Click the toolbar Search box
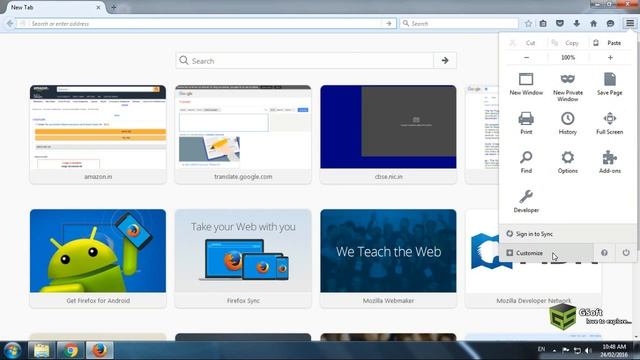The image size is (640, 360). [459, 24]
